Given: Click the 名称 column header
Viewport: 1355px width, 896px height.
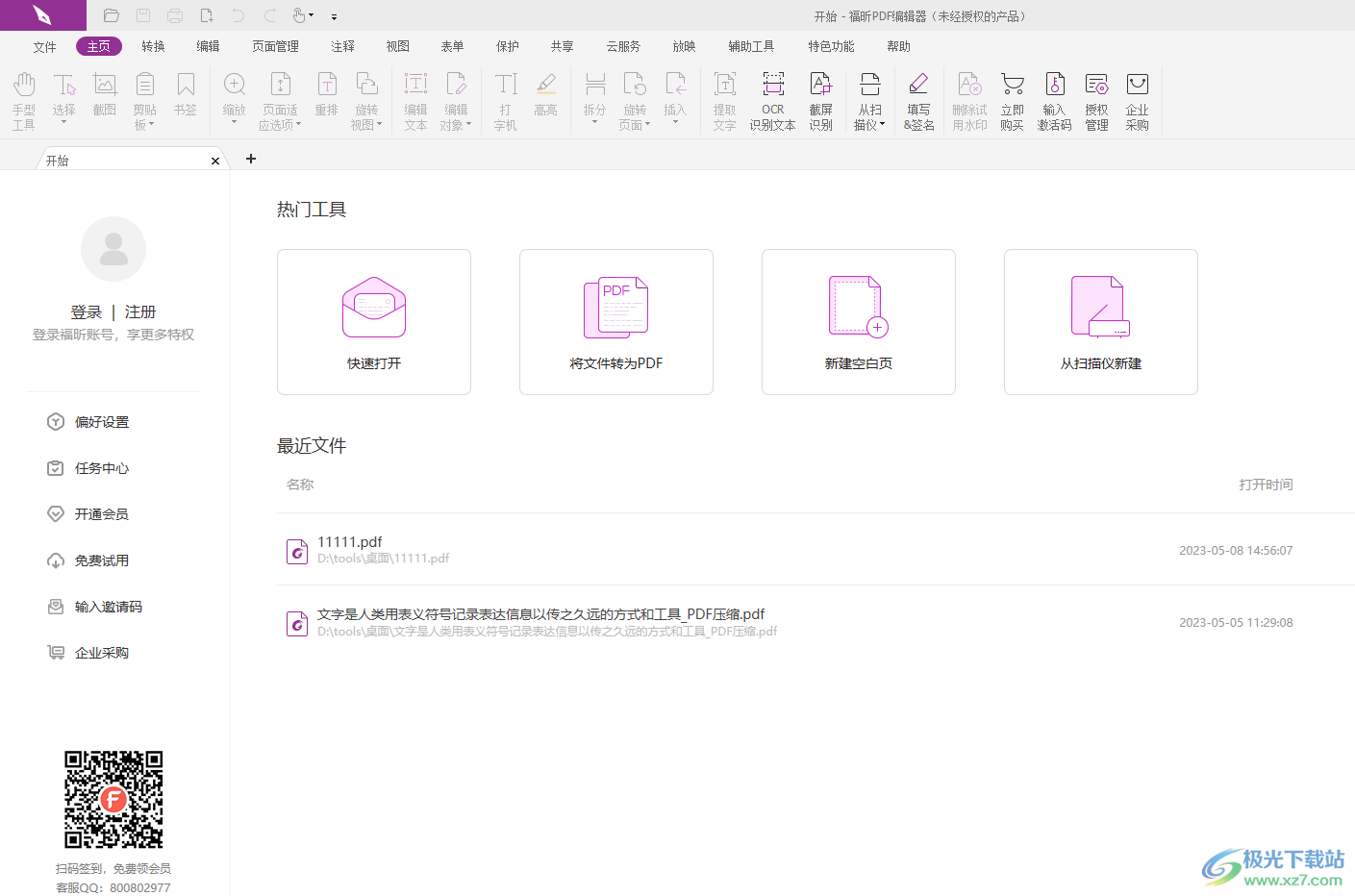Looking at the screenshot, I should (x=300, y=485).
